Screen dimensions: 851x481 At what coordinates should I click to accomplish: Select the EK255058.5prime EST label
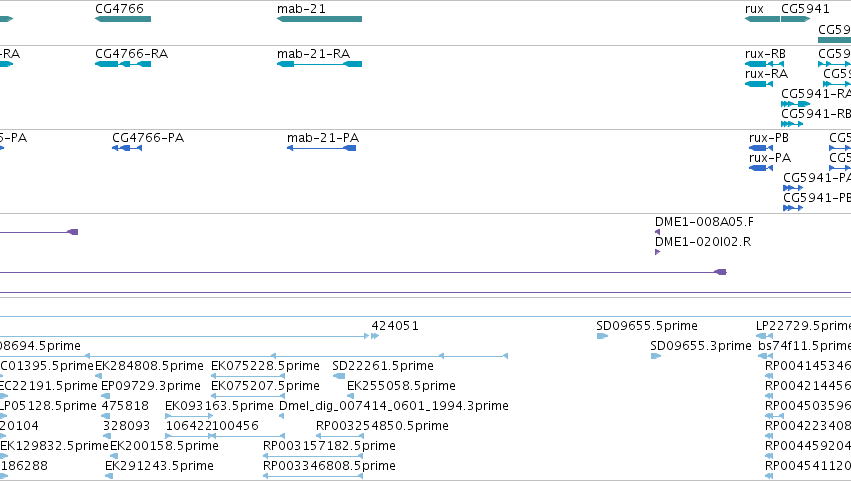point(401,387)
